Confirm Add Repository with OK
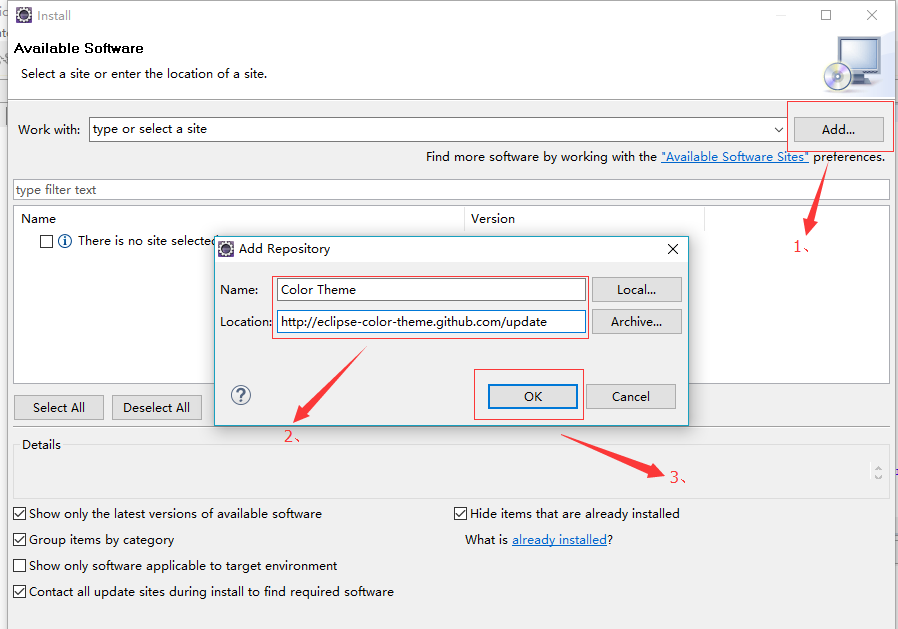The image size is (898, 629). (533, 396)
